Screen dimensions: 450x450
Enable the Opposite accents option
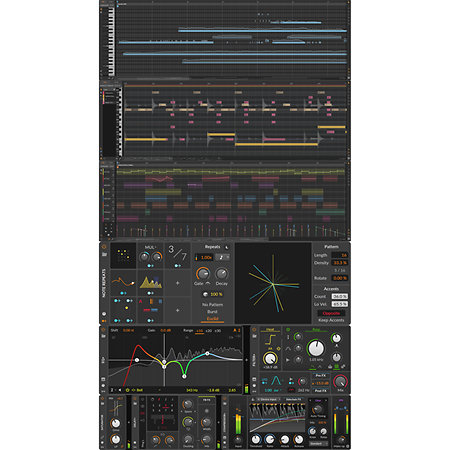[x=331, y=313]
